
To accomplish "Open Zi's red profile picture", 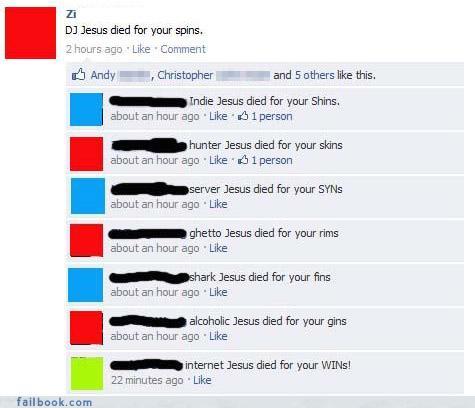I will click(30, 33).
